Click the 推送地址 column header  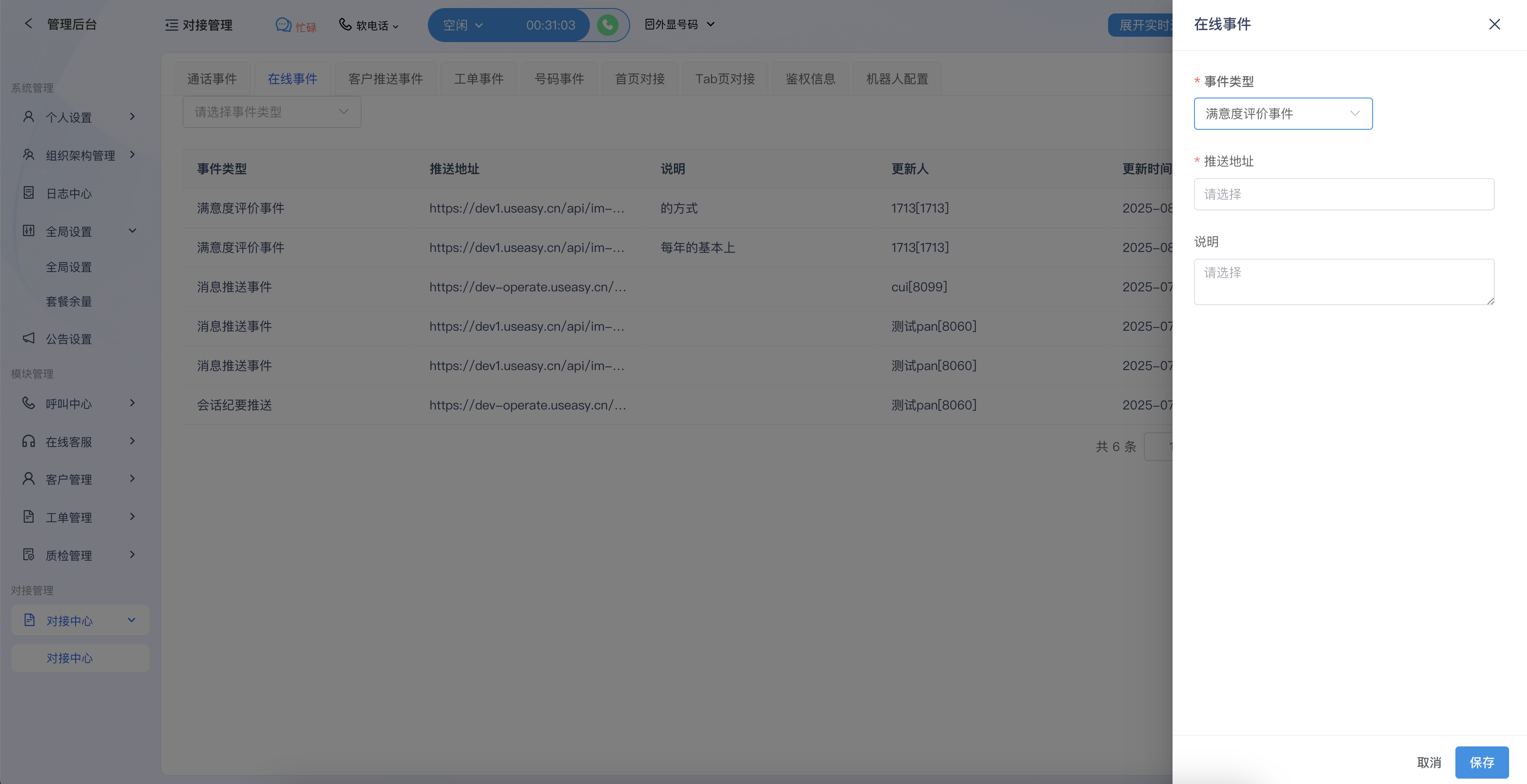[x=454, y=168]
